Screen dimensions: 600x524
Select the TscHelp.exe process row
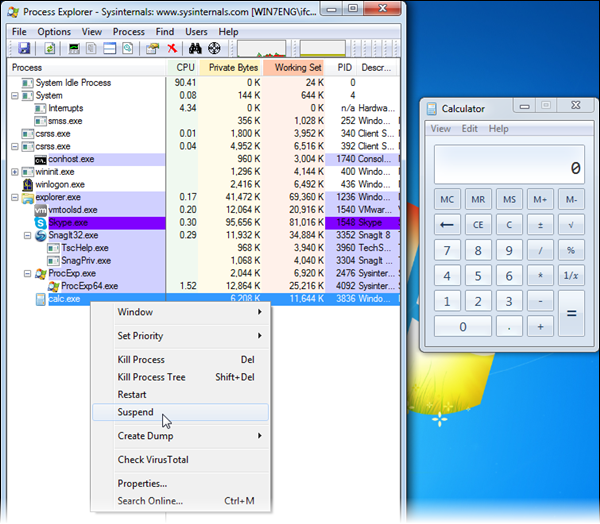pos(204,248)
